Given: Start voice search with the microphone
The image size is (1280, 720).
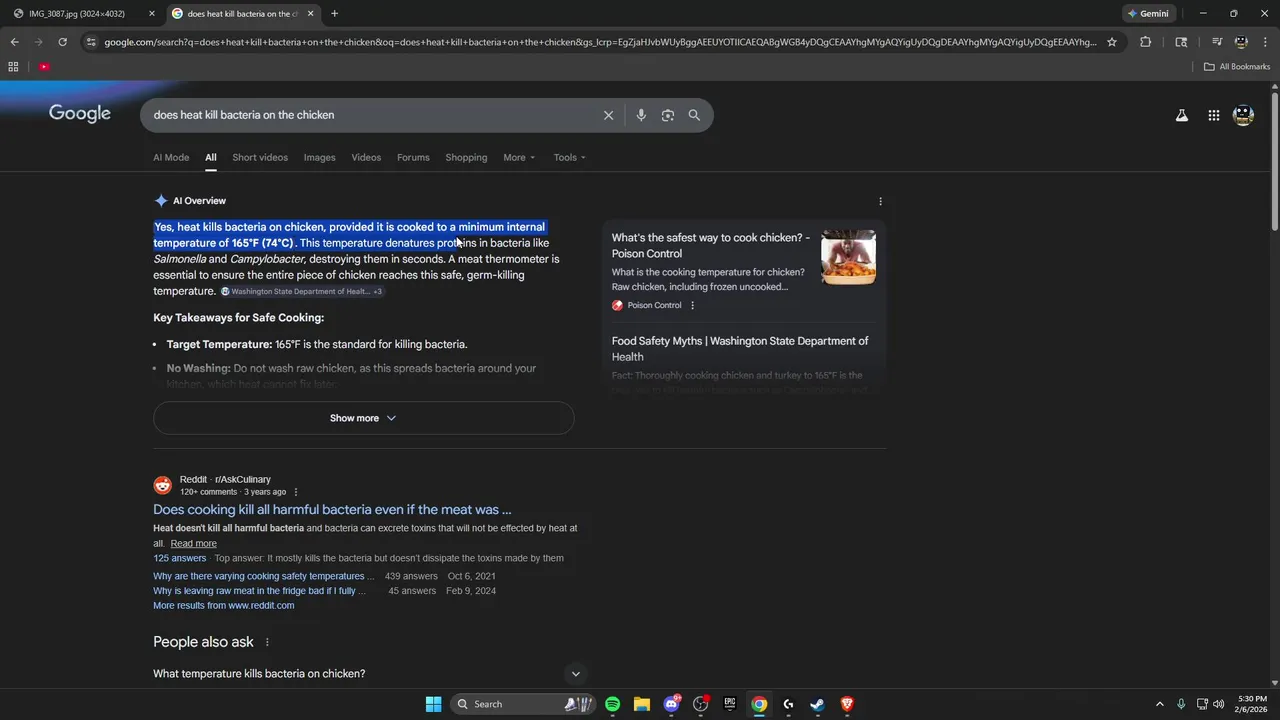Looking at the screenshot, I should [x=641, y=115].
